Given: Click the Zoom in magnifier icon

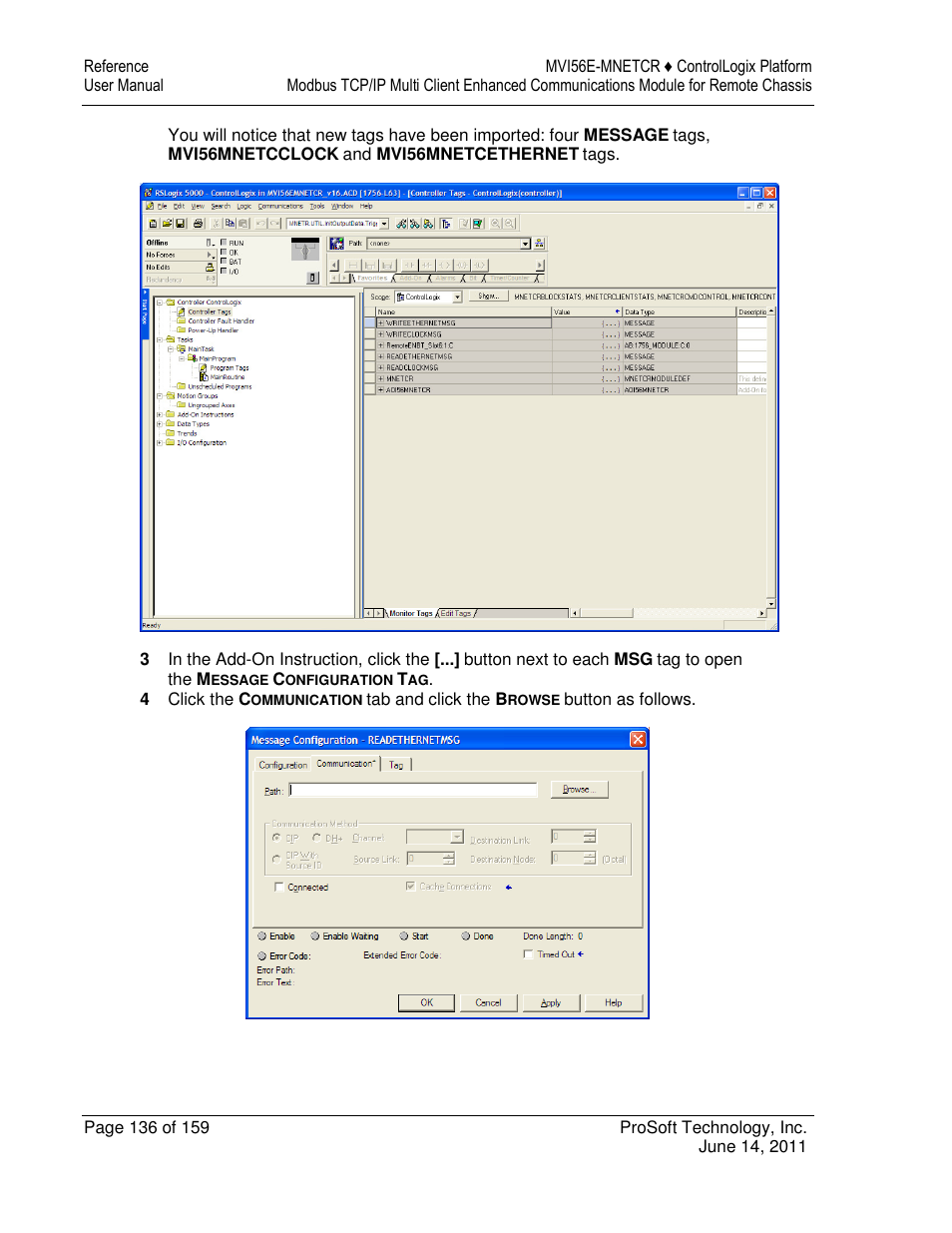Looking at the screenshot, I should [495, 224].
